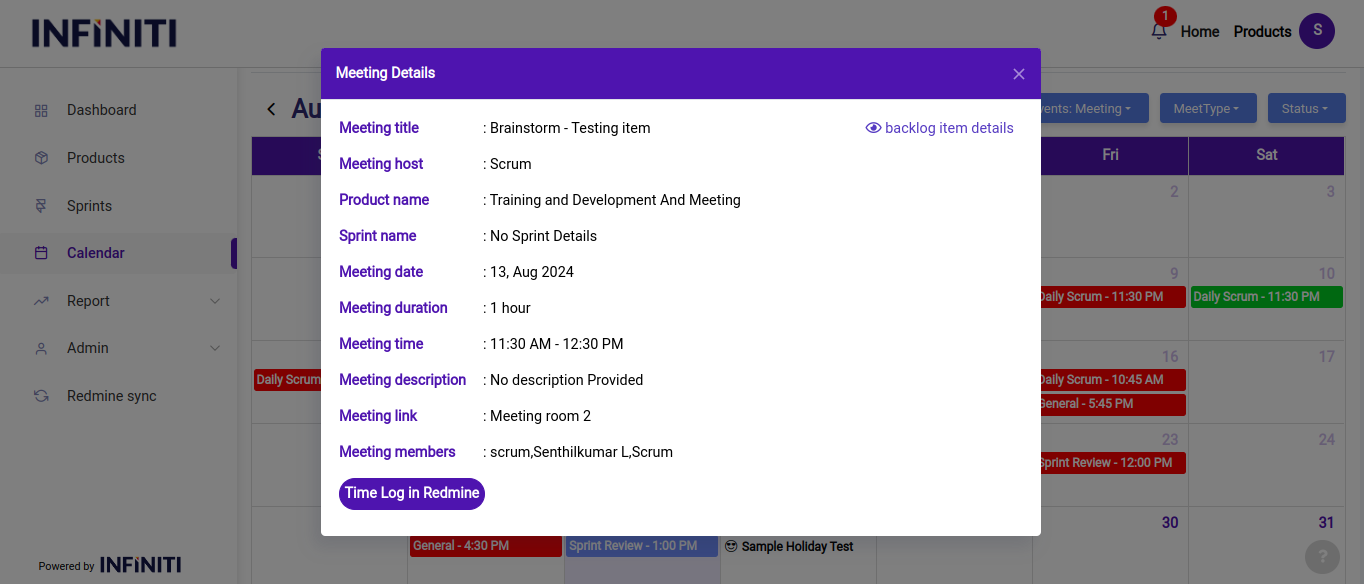The image size is (1364, 584).
Task: Open Products in top navigation
Action: coord(1262,32)
